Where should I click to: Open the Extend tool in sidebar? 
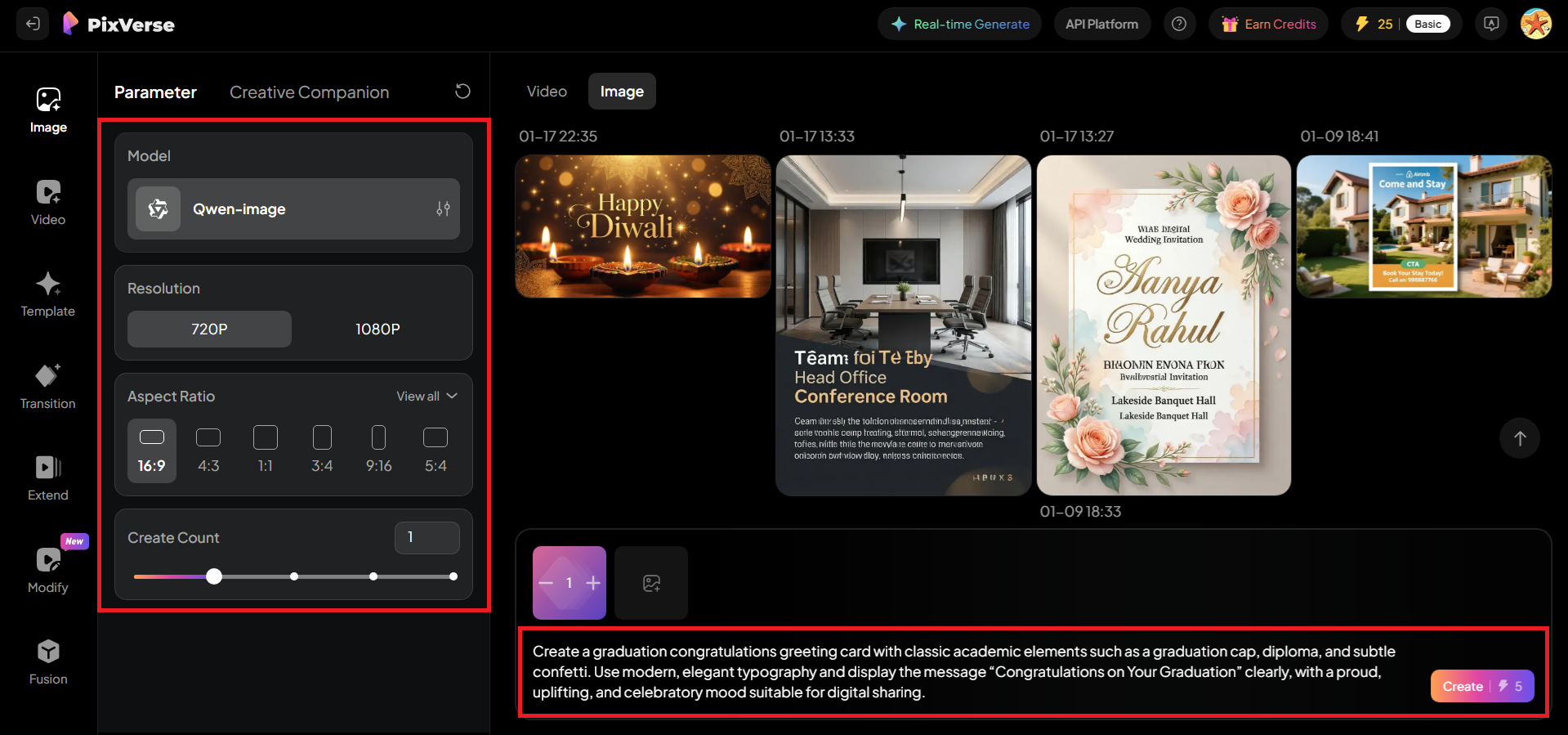click(x=48, y=478)
